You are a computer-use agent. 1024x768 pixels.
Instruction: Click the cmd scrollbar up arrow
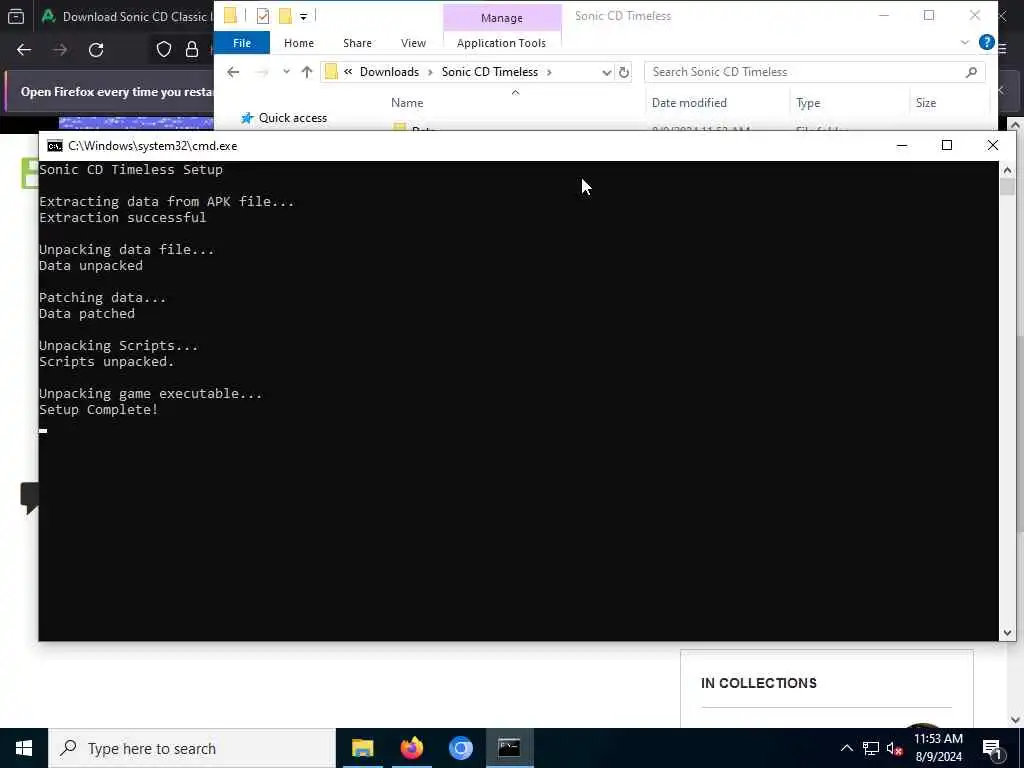1007,170
